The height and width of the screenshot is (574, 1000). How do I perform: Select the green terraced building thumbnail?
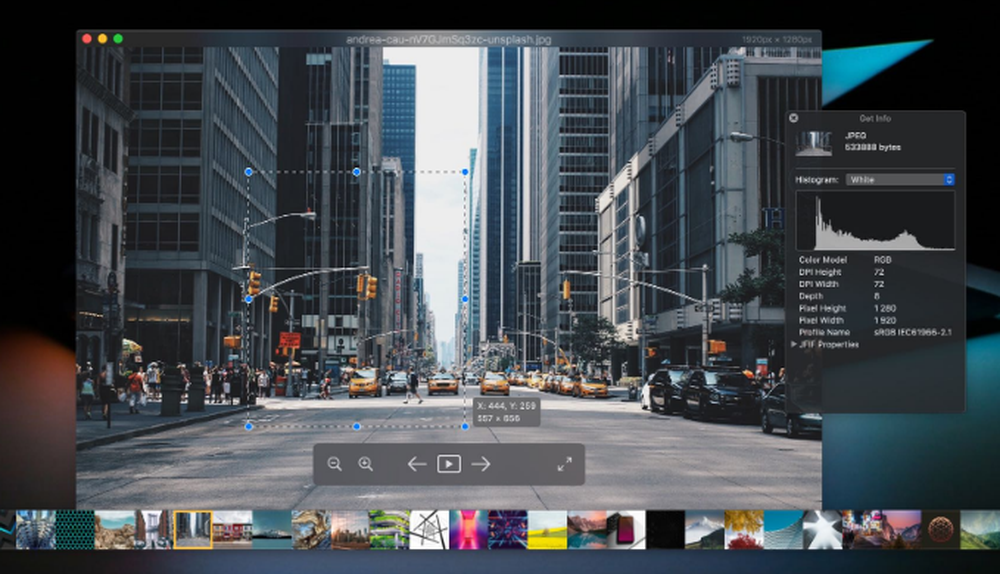pos(390,529)
